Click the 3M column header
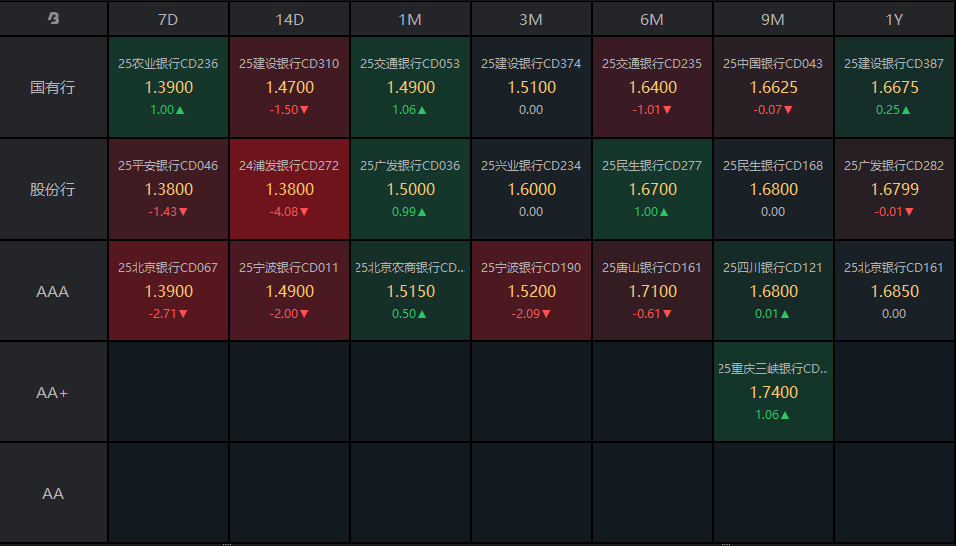 (531, 19)
